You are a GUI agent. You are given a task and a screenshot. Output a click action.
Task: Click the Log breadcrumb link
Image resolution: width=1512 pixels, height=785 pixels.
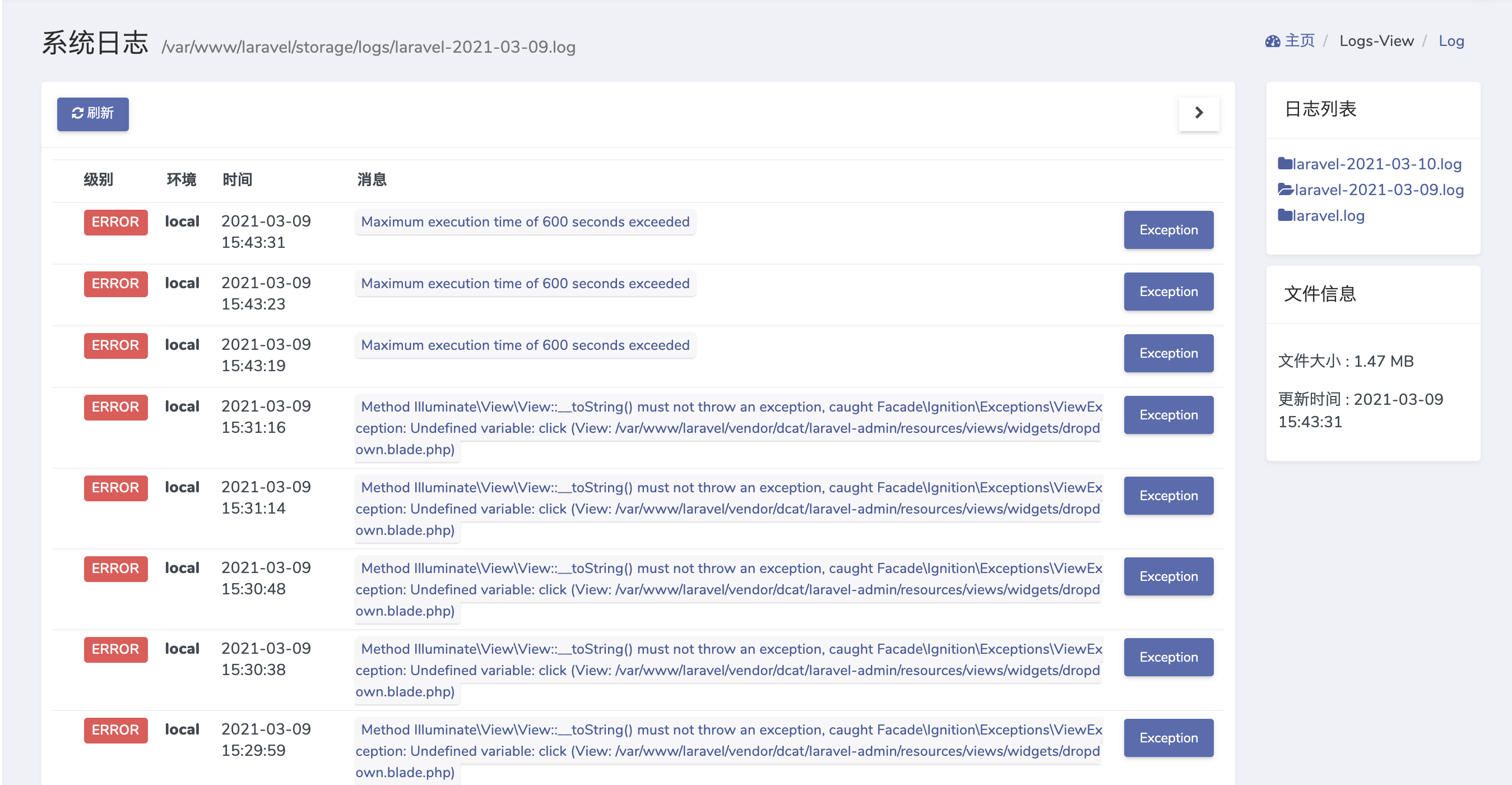pyautogui.click(x=1451, y=41)
